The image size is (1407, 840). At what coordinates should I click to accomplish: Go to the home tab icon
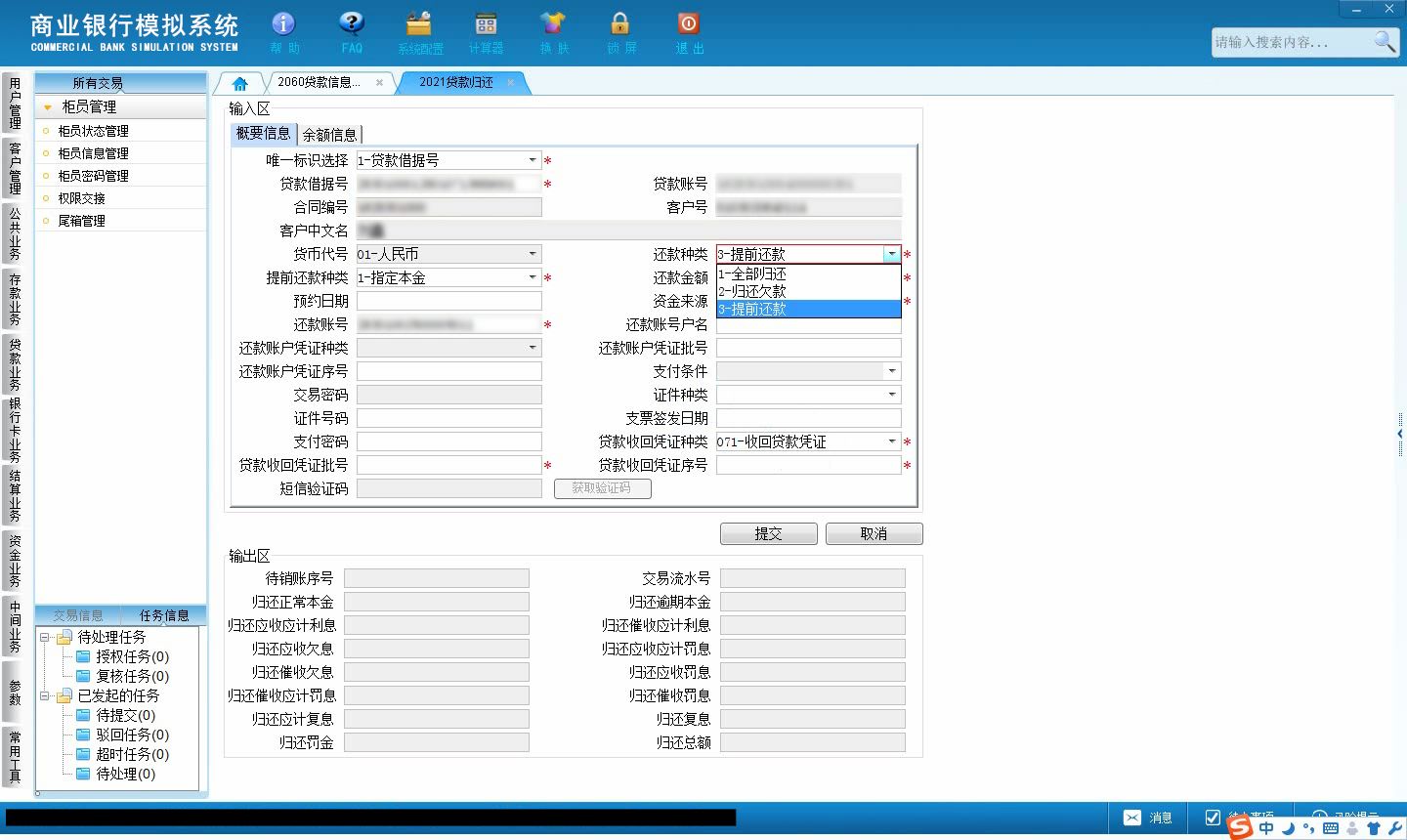pos(240,83)
